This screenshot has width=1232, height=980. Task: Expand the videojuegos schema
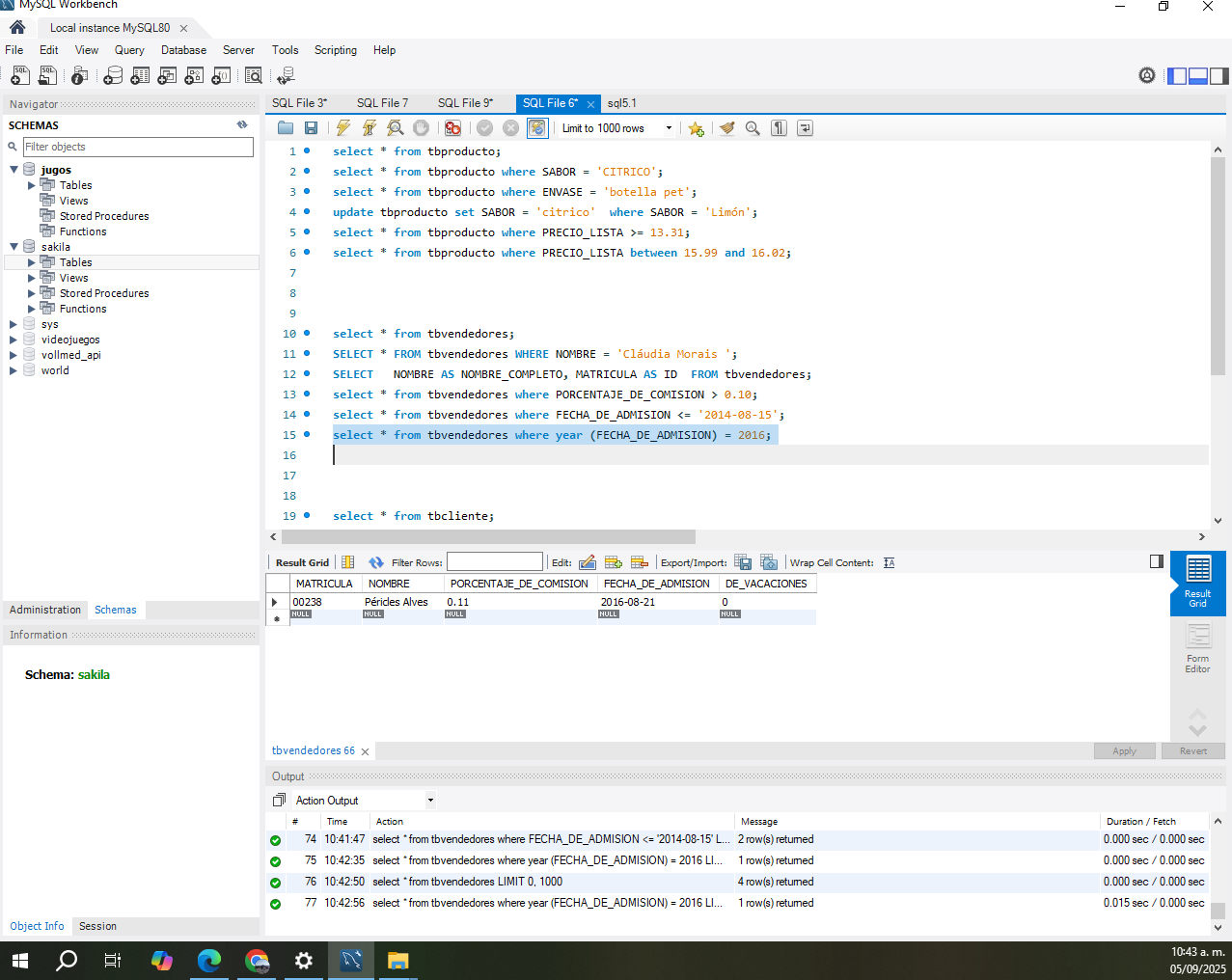pos(14,340)
